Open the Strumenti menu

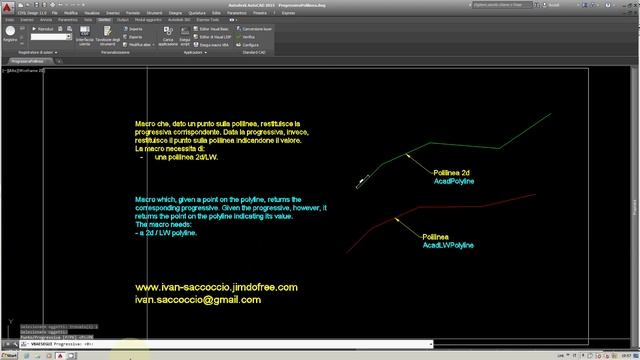pyautogui.click(x=154, y=13)
